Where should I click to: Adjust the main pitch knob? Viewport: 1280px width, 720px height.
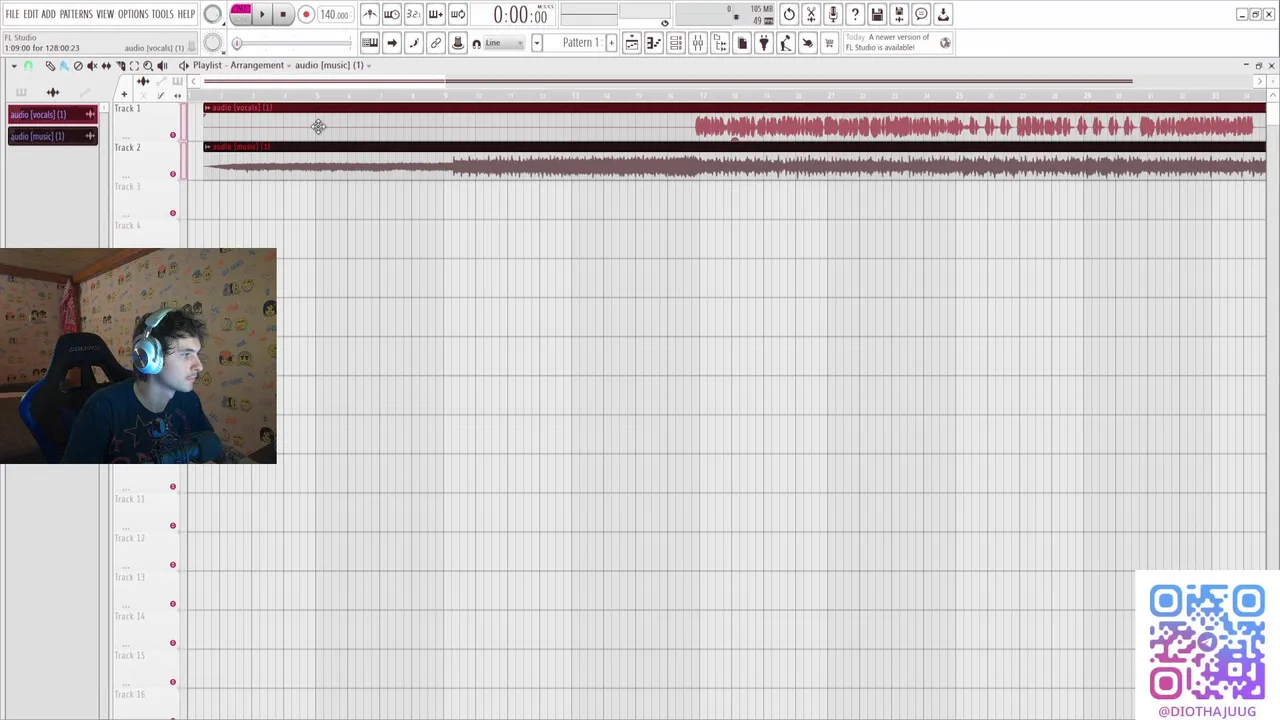(x=213, y=43)
